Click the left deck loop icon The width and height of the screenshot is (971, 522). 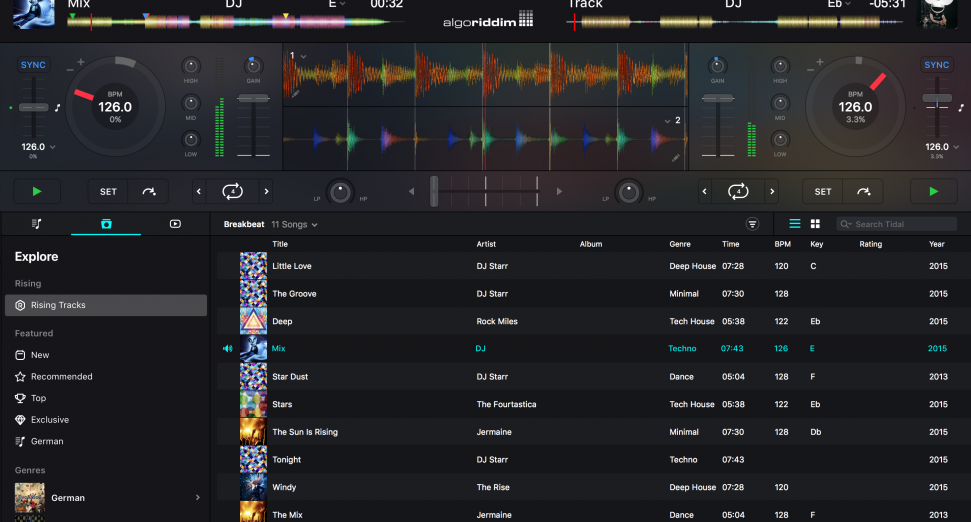232,191
